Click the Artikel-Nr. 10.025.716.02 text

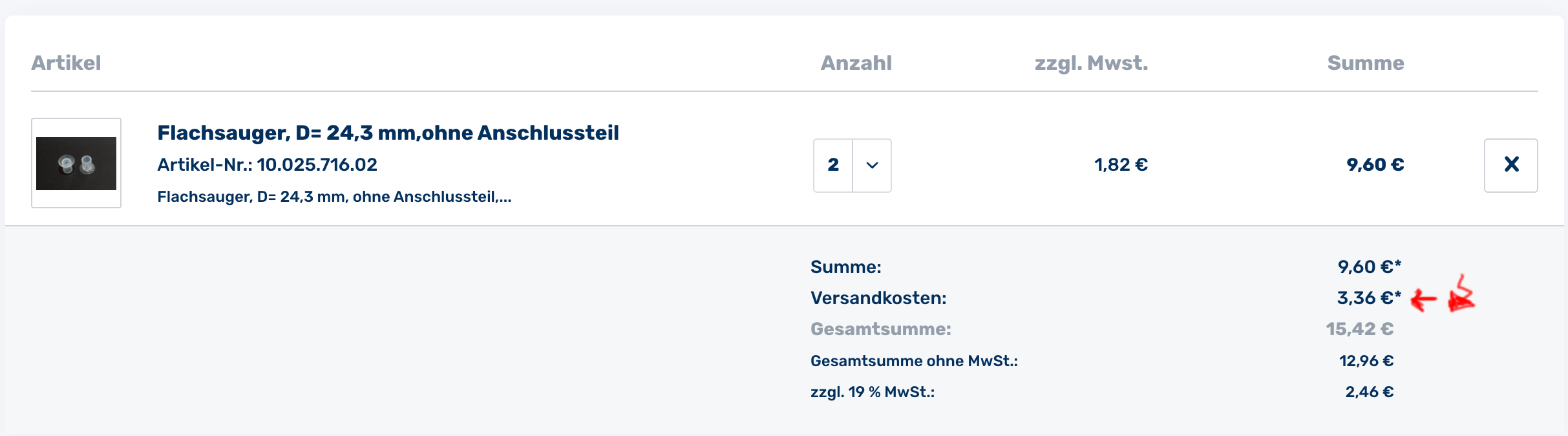point(267,165)
